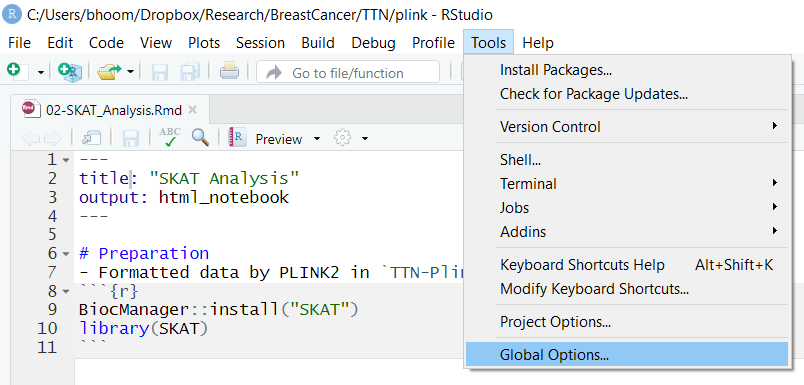Click the Find/Replace magnifier icon
This screenshot has width=804, height=385.
click(200, 137)
